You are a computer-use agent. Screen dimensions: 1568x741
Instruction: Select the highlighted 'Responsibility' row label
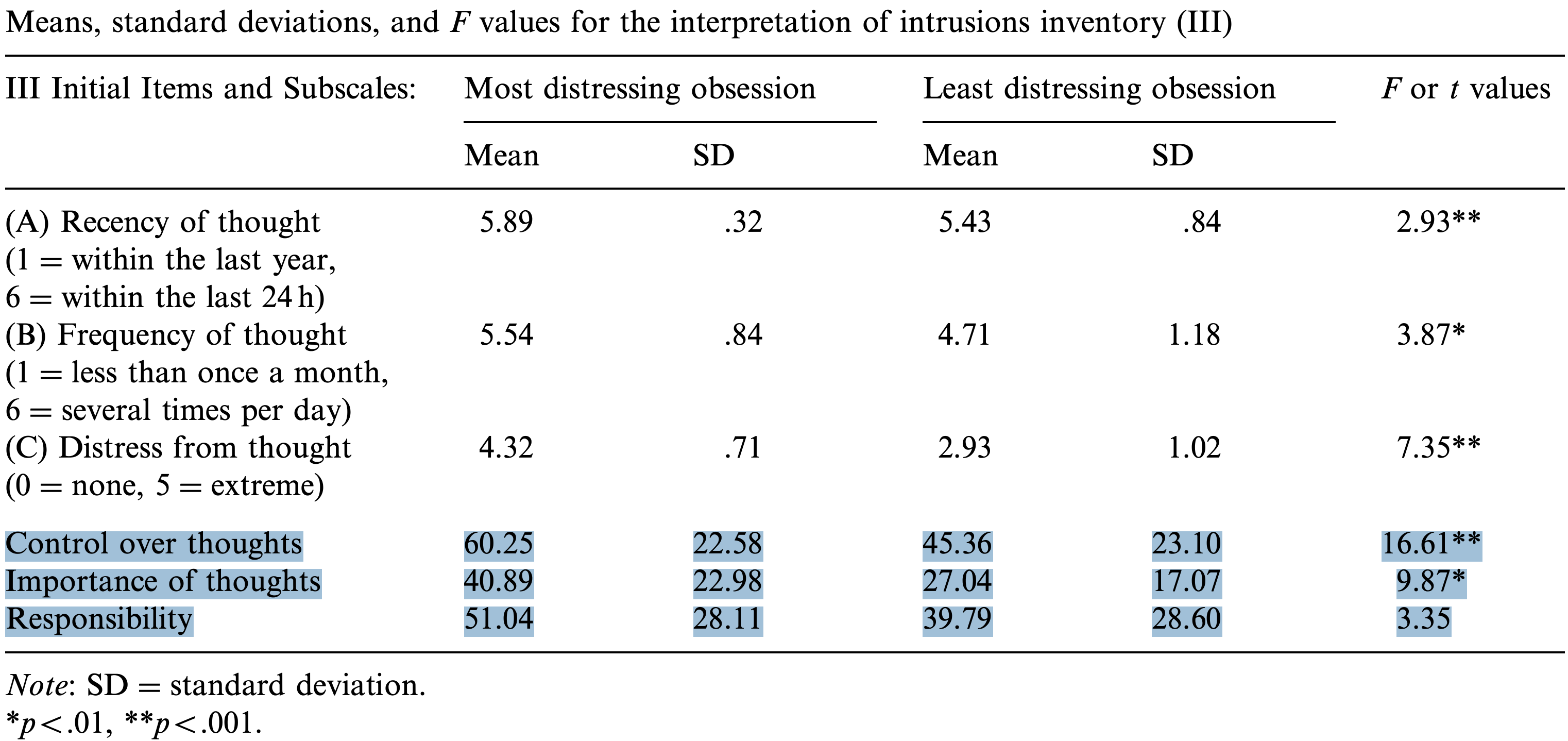[99, 620]
